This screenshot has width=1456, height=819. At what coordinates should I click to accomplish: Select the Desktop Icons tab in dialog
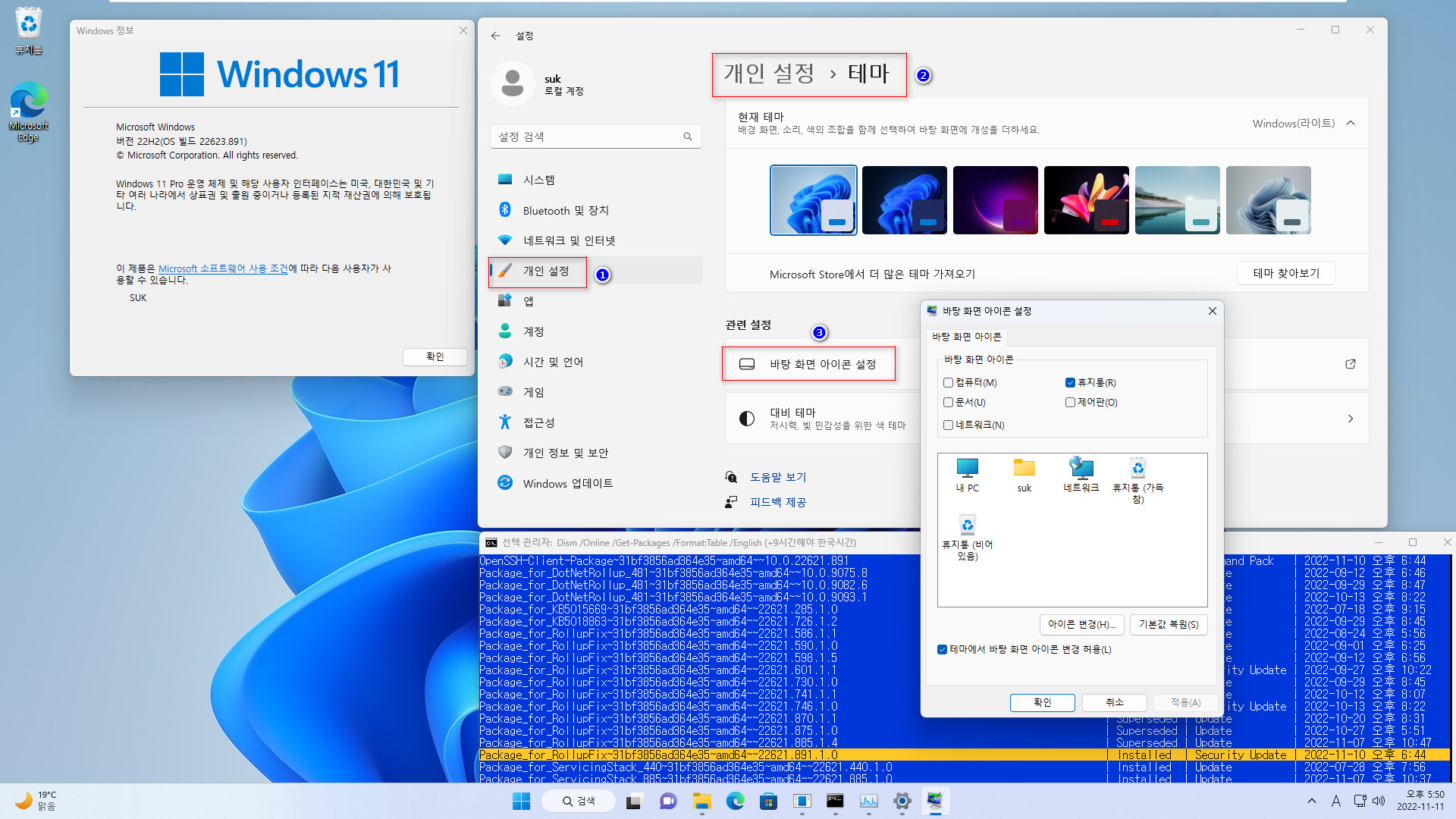pyautogui.click(x=967, y=337)
